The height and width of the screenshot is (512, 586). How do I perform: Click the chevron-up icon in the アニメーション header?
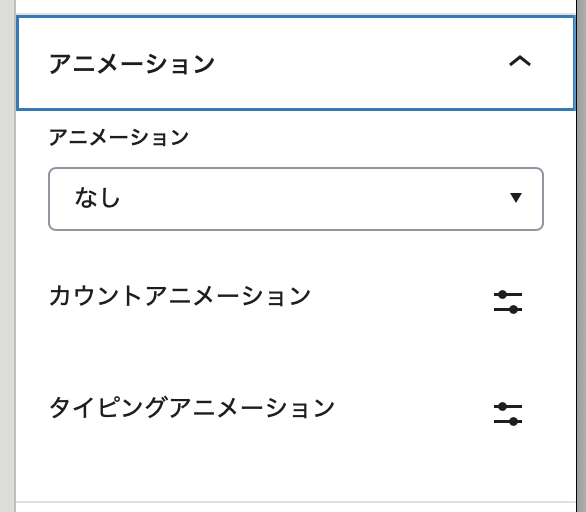pyautogui.click(x=520, y=61)
